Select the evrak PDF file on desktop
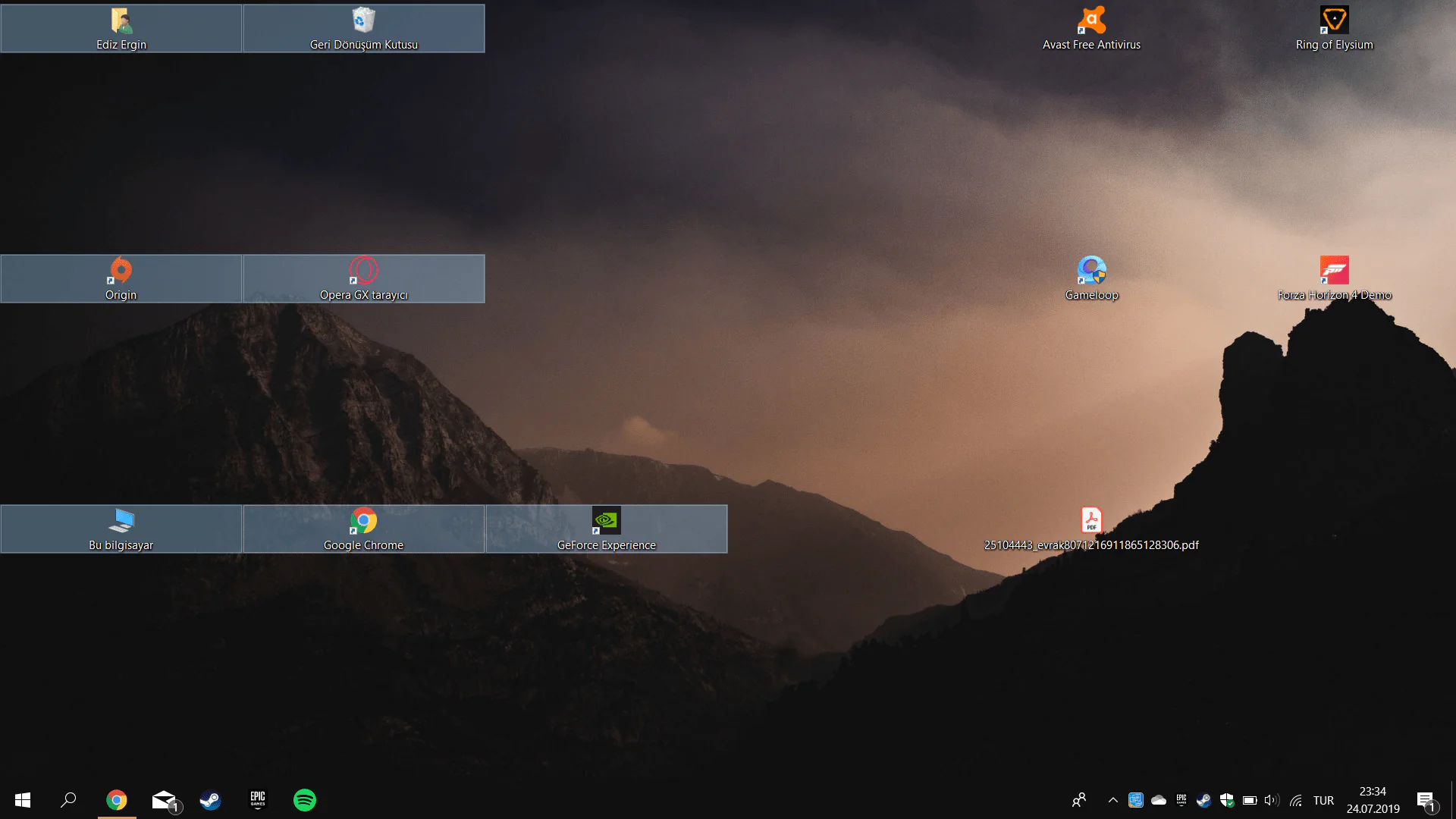This screenshot has width=1456, height=819. (x=1091, y=528)
